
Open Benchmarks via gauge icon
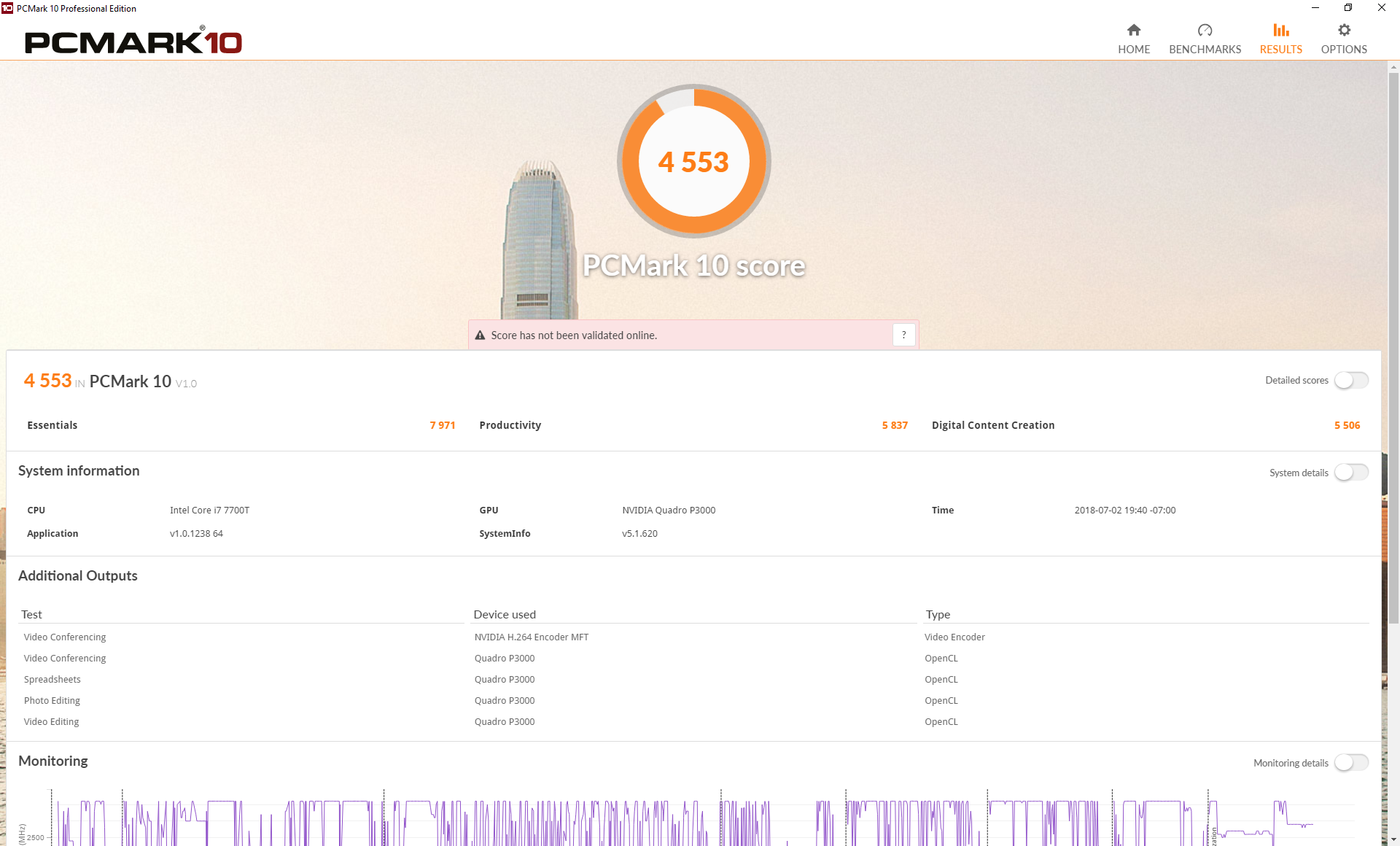pyautogui.click(x=1205, y=30)
